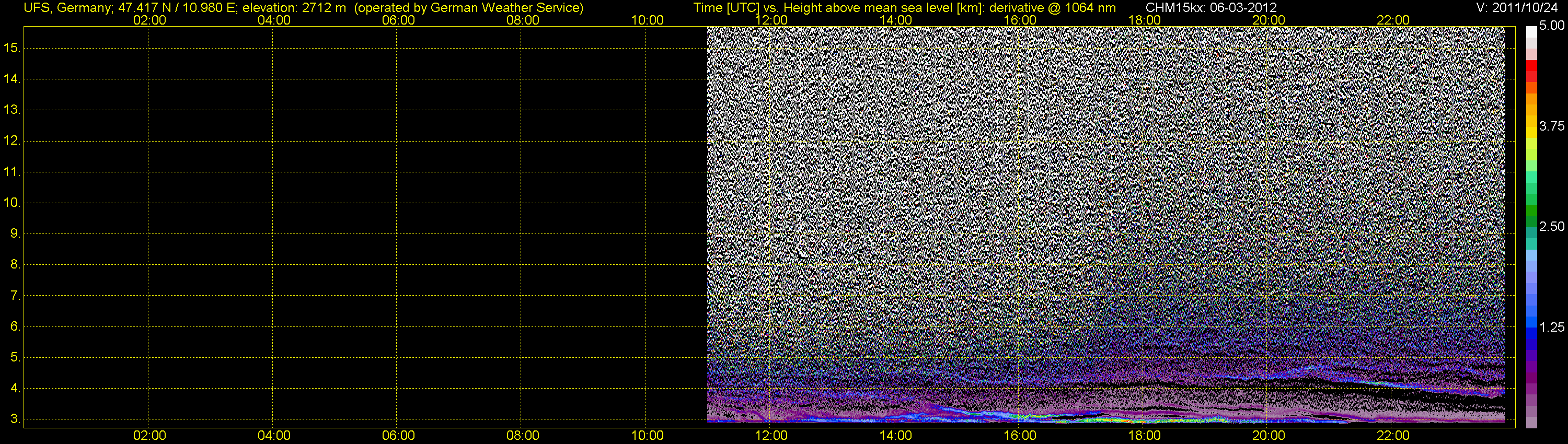The height and width of the screenshot is (444, 1568).
Task: Click the height axis label '15.'
Action: (12, 48)
